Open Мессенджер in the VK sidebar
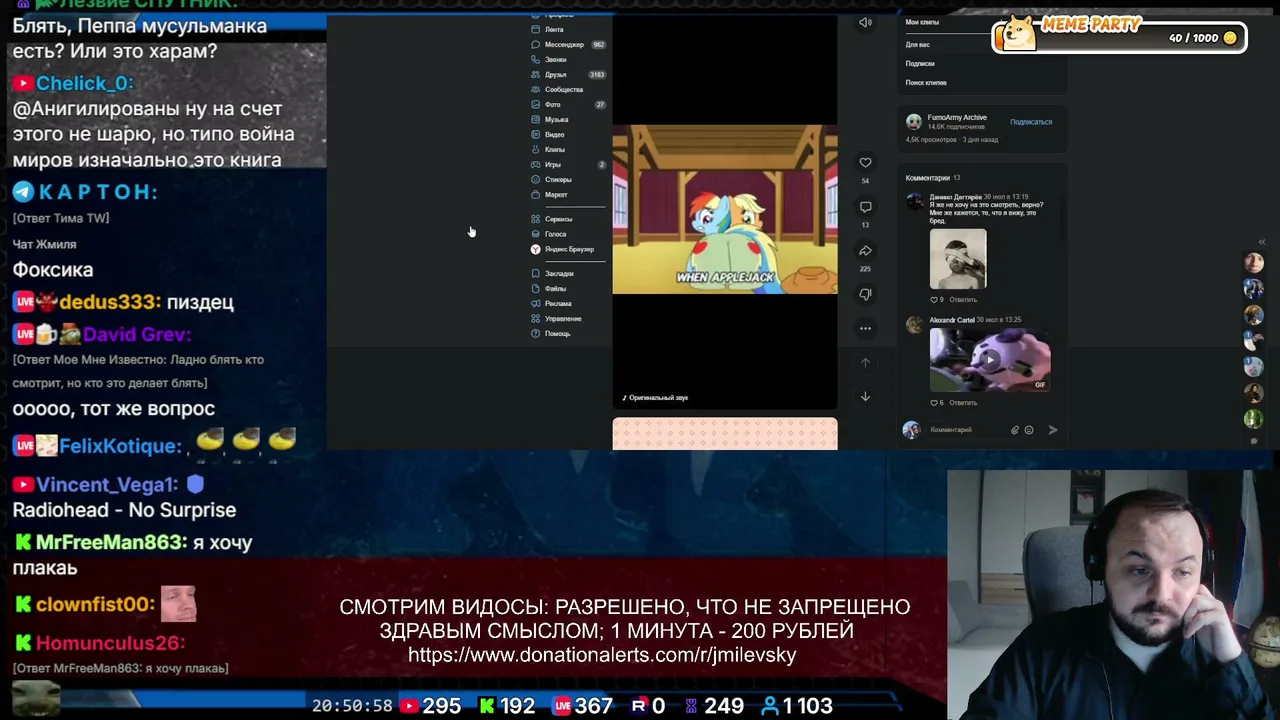The height and width of the screenshot is (720, 1280). [x=567, y=45]
